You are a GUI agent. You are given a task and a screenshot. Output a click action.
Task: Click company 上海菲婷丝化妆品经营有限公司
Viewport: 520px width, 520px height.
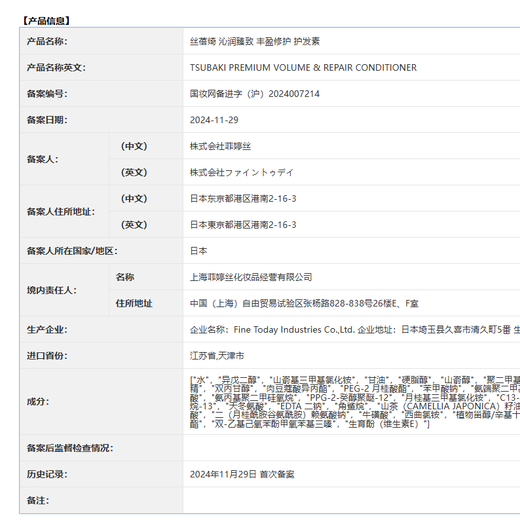pyautogui.click(x=251, y=277)
